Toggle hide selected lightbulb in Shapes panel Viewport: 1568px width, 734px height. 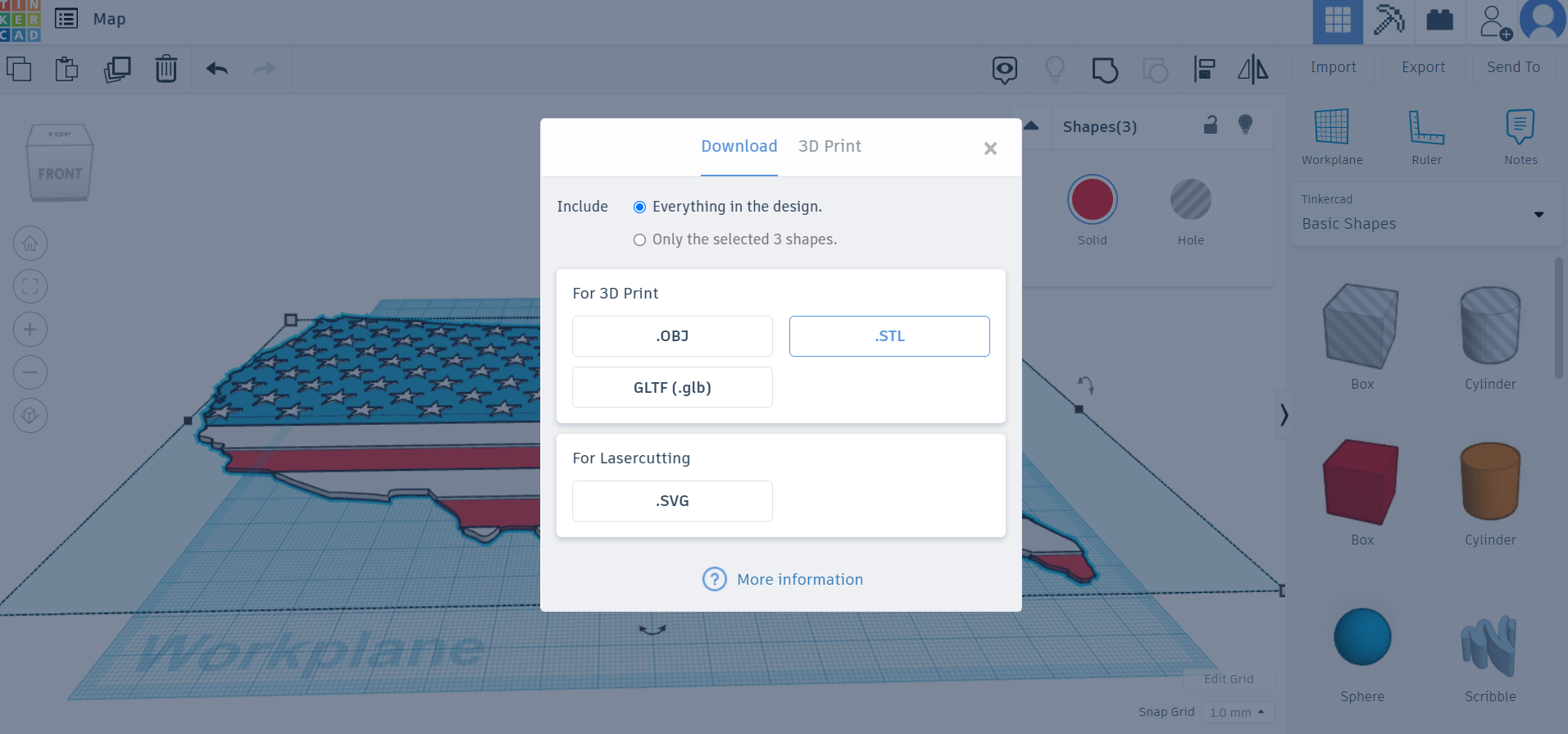click(x=1246, y=125)
